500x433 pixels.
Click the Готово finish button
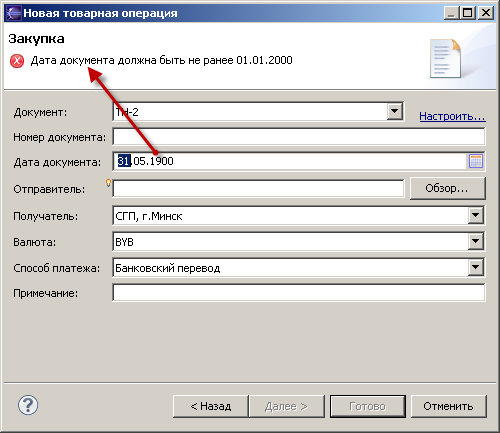368,406
